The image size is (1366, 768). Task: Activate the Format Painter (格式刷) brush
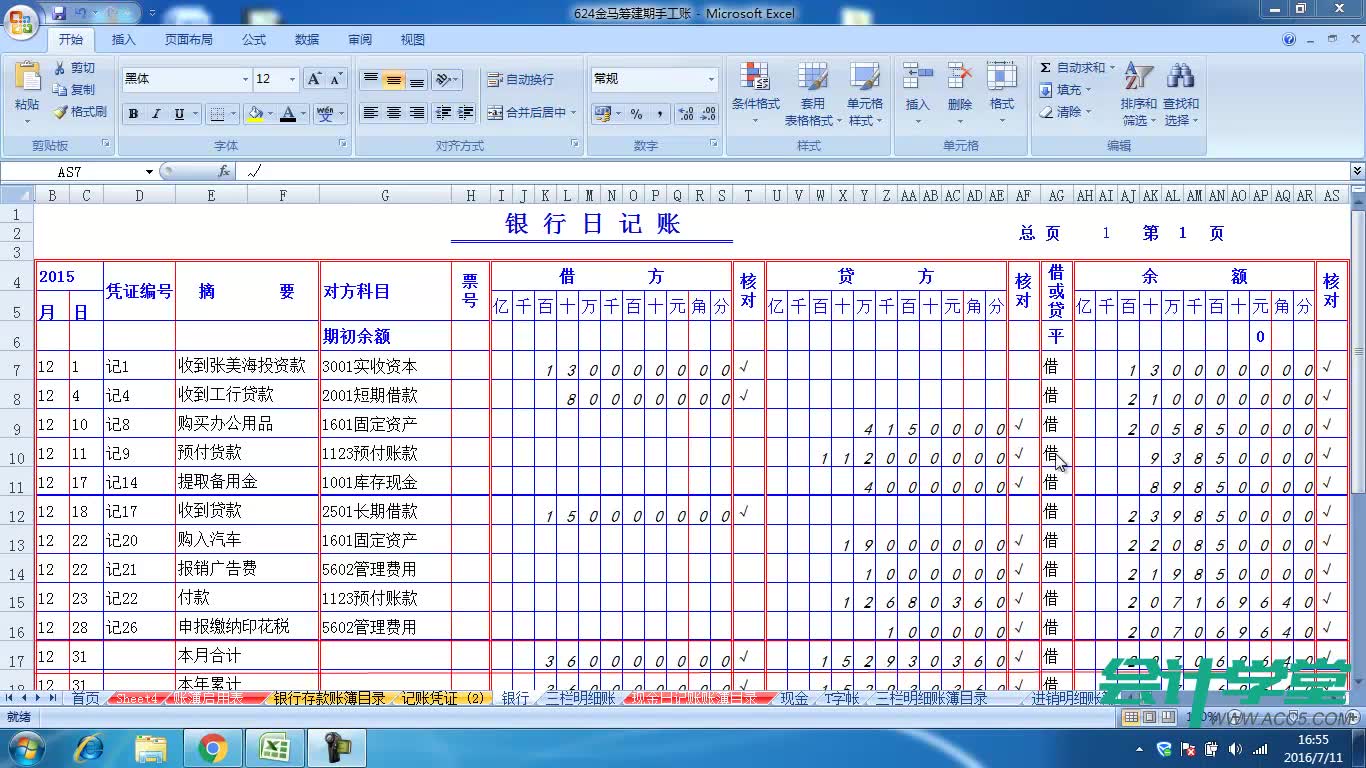pyautogui.click(x=59, y=112)
